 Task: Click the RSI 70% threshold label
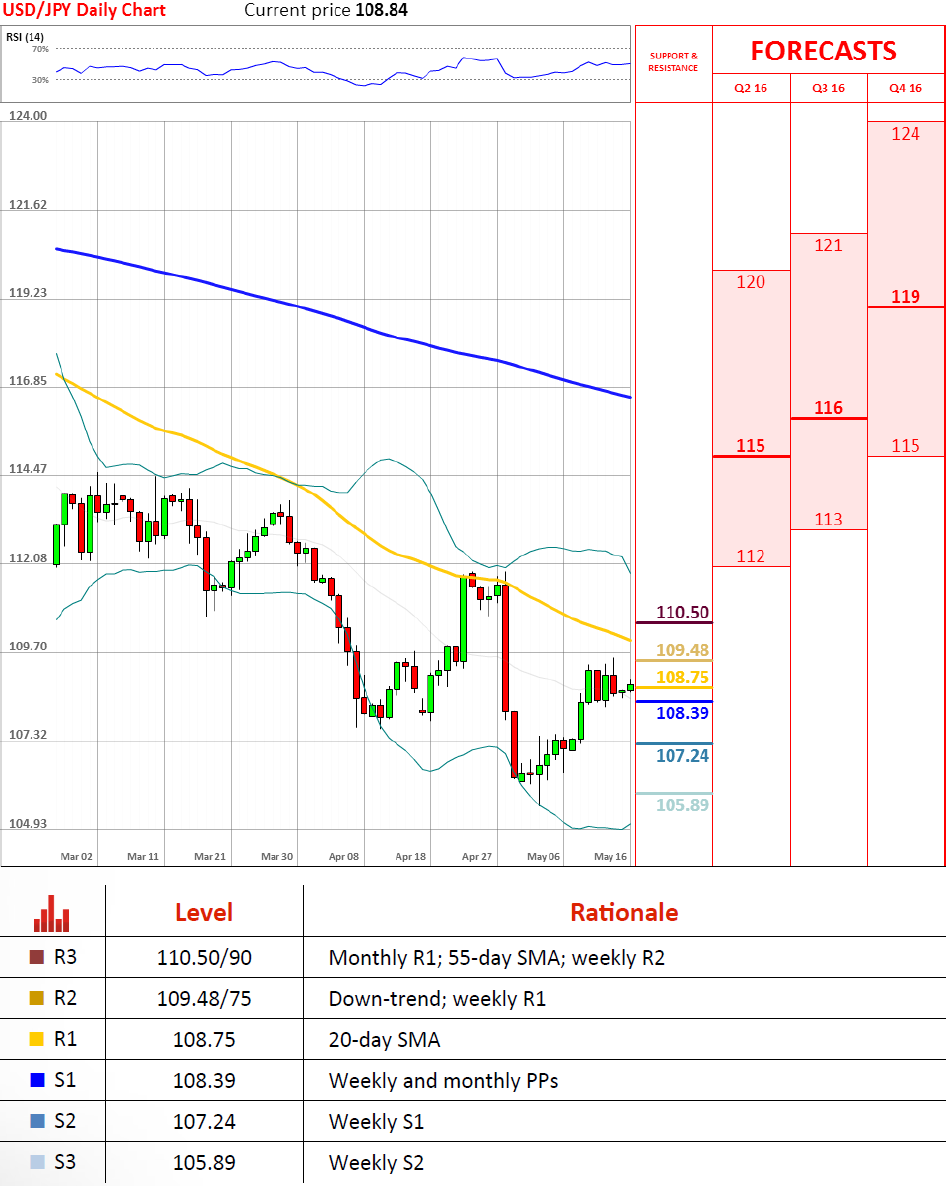(40, 49)
